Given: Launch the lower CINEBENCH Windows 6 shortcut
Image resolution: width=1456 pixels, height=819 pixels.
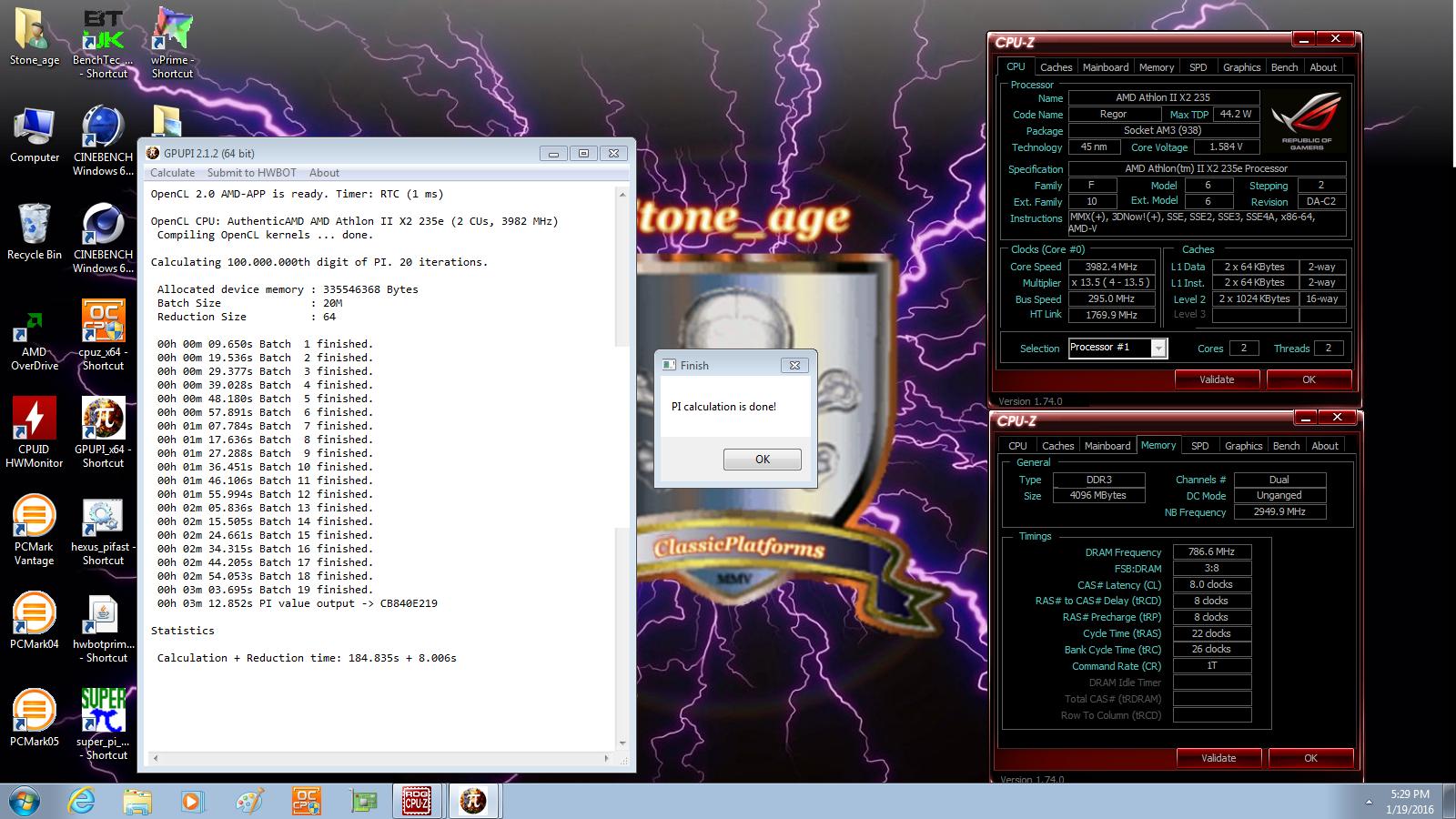Looking at the screenshot, I should tap(103, 238).
